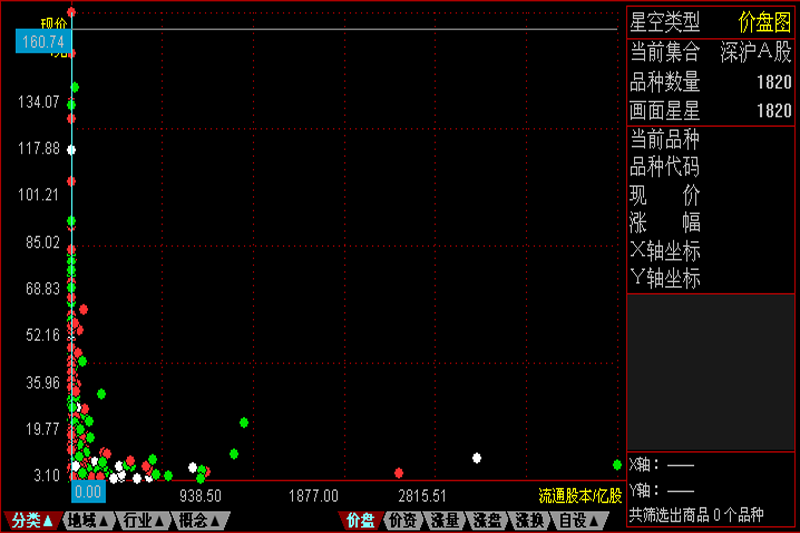Click the 深沪A股 current set value

[x=756, y=52]
